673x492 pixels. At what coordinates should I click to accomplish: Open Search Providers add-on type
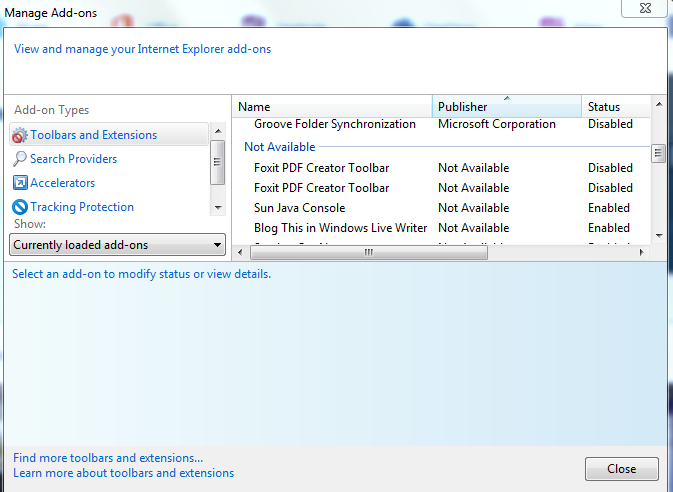tap(73, 159)
